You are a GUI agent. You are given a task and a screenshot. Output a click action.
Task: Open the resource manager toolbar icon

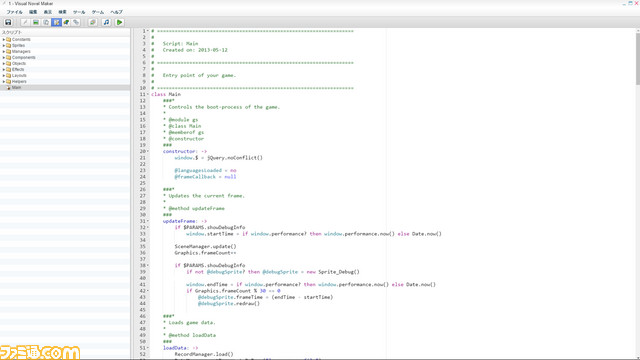(x=93, y=22)
